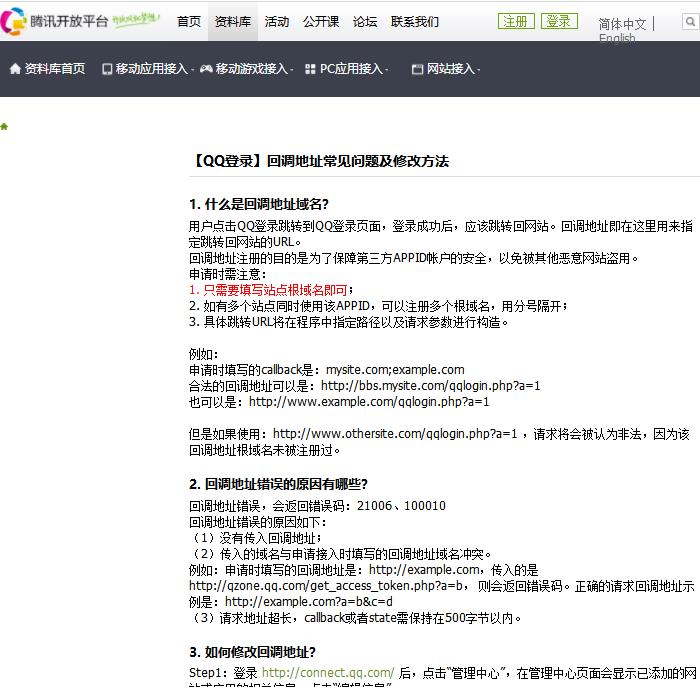Click the gamepad icon beside 移动游戏接入
Viewport: 700px width, 687px height.
coord(206,69)
